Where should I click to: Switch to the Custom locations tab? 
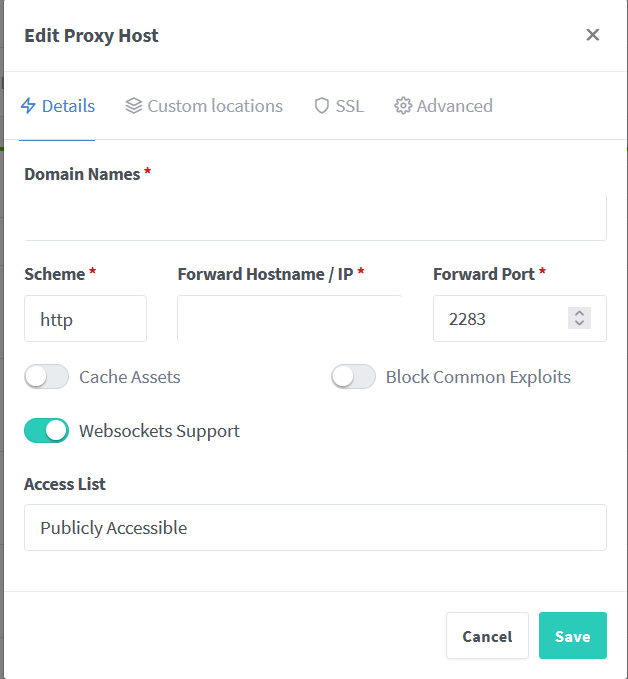[x=215, y=106]
